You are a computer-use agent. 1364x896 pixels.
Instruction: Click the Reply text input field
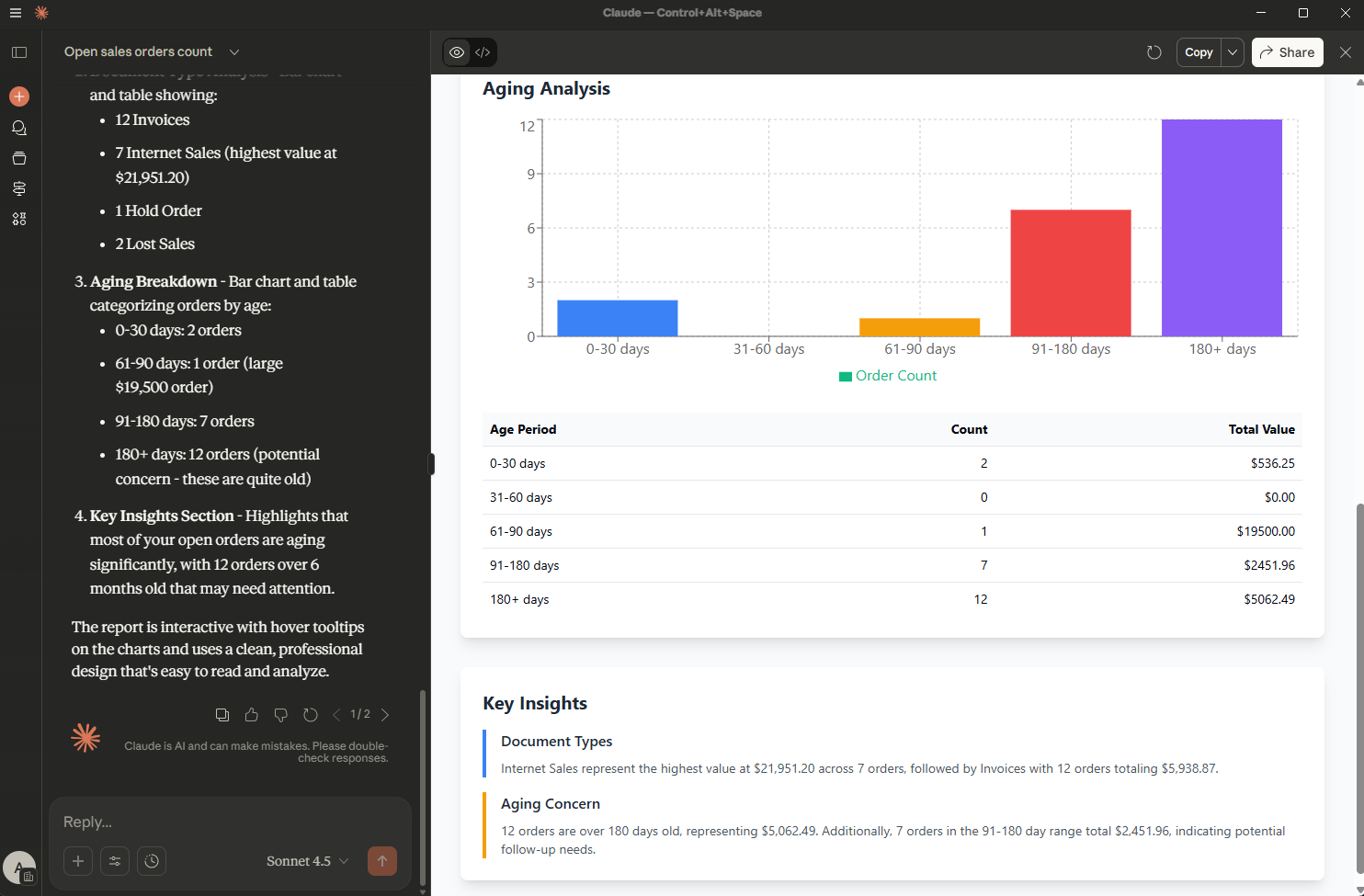[x=230, y=822]
